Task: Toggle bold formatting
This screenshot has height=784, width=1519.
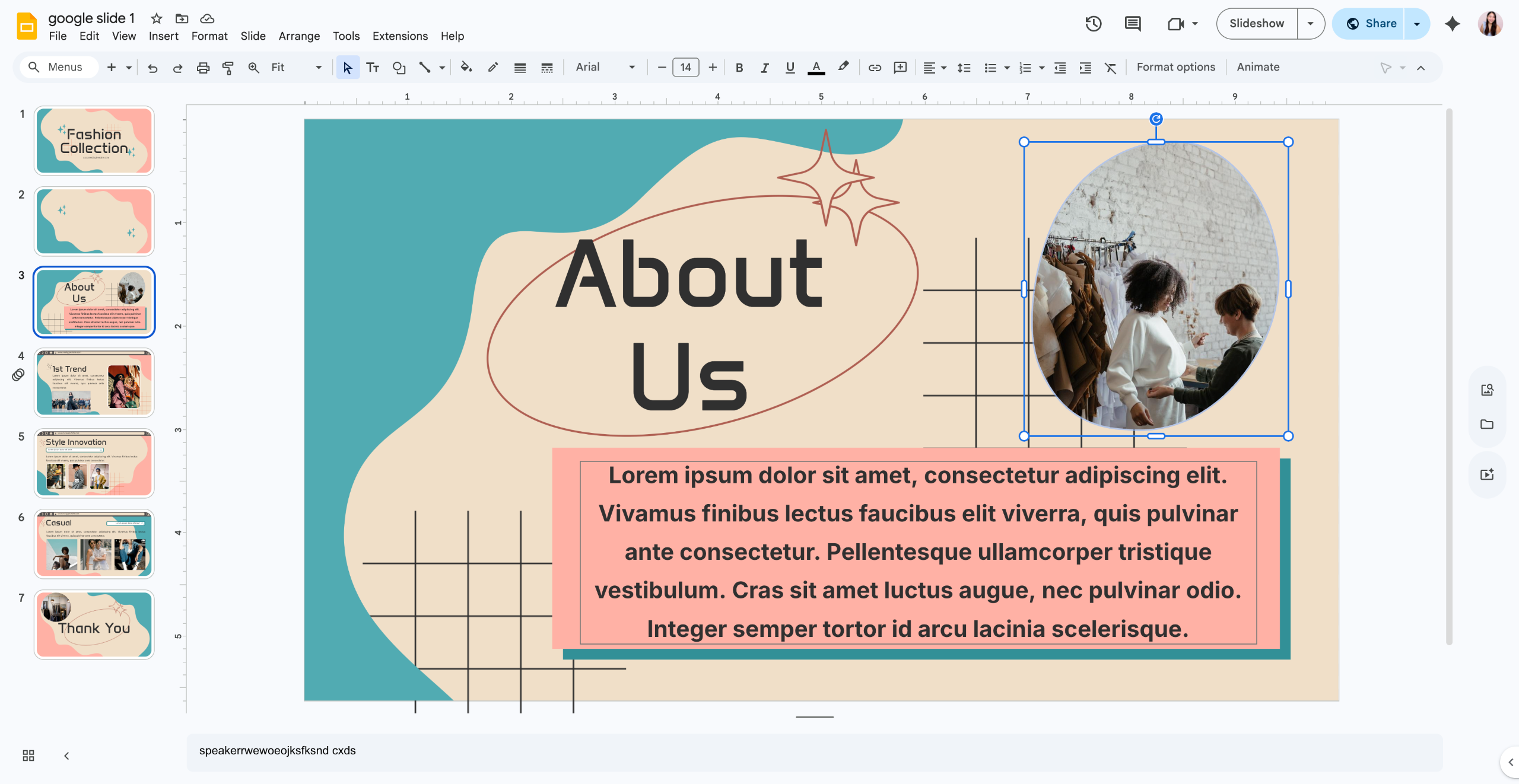Action: (x=739, y=68)
